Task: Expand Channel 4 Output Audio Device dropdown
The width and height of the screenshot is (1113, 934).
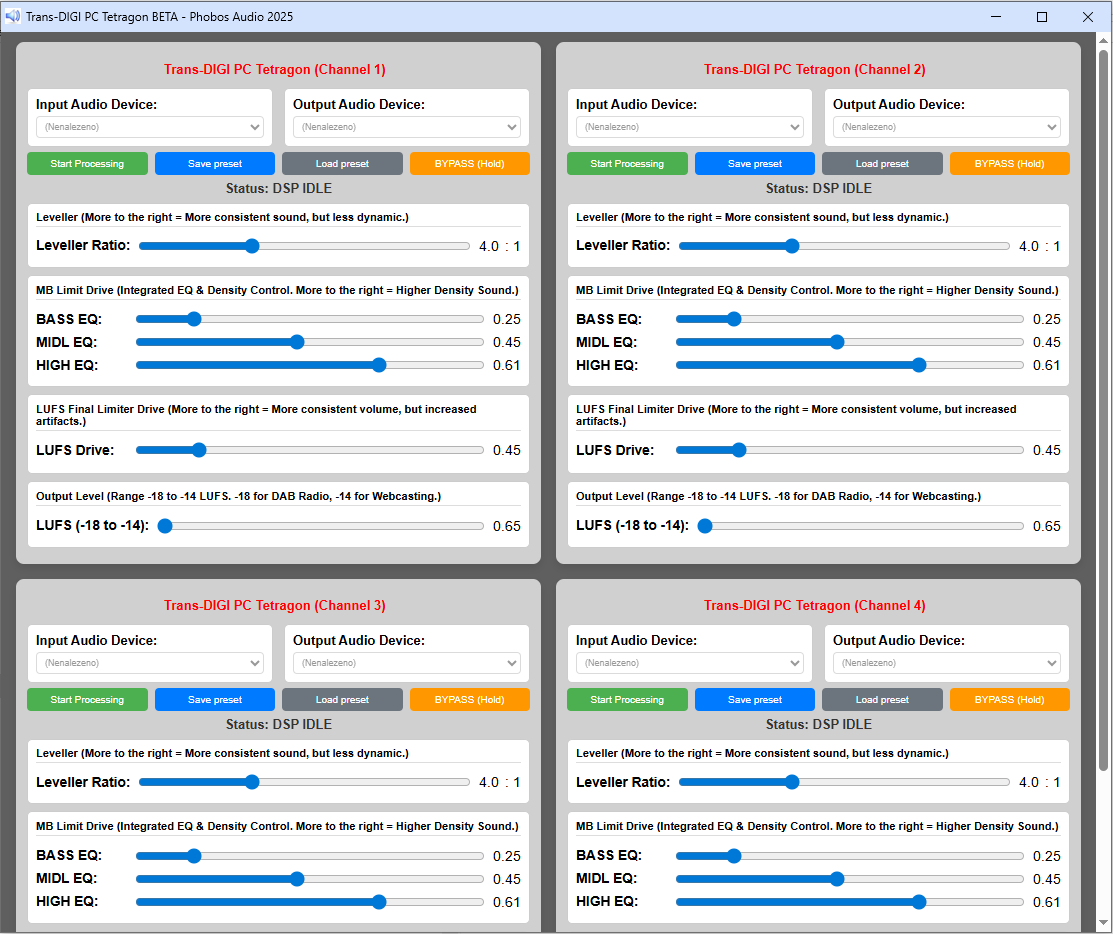Action: click(946, 663)
